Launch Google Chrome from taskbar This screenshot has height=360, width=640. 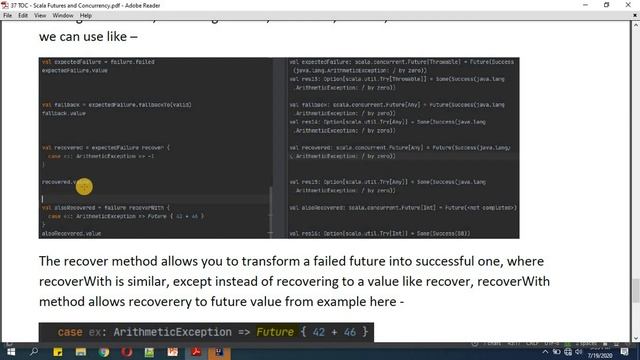pyautogui.click(x=104, y=352)
